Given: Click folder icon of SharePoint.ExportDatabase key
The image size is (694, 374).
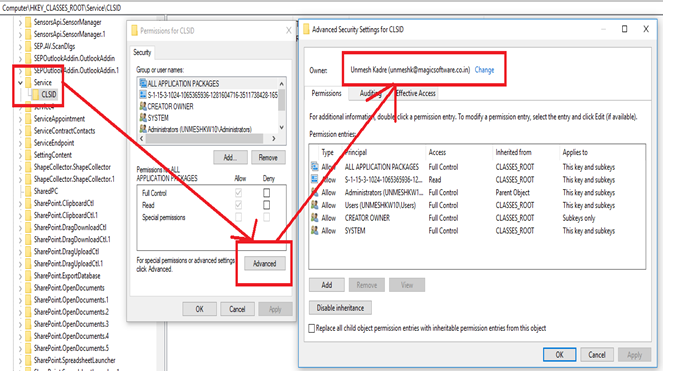Looking at the screenshot, I should [28, 276].
